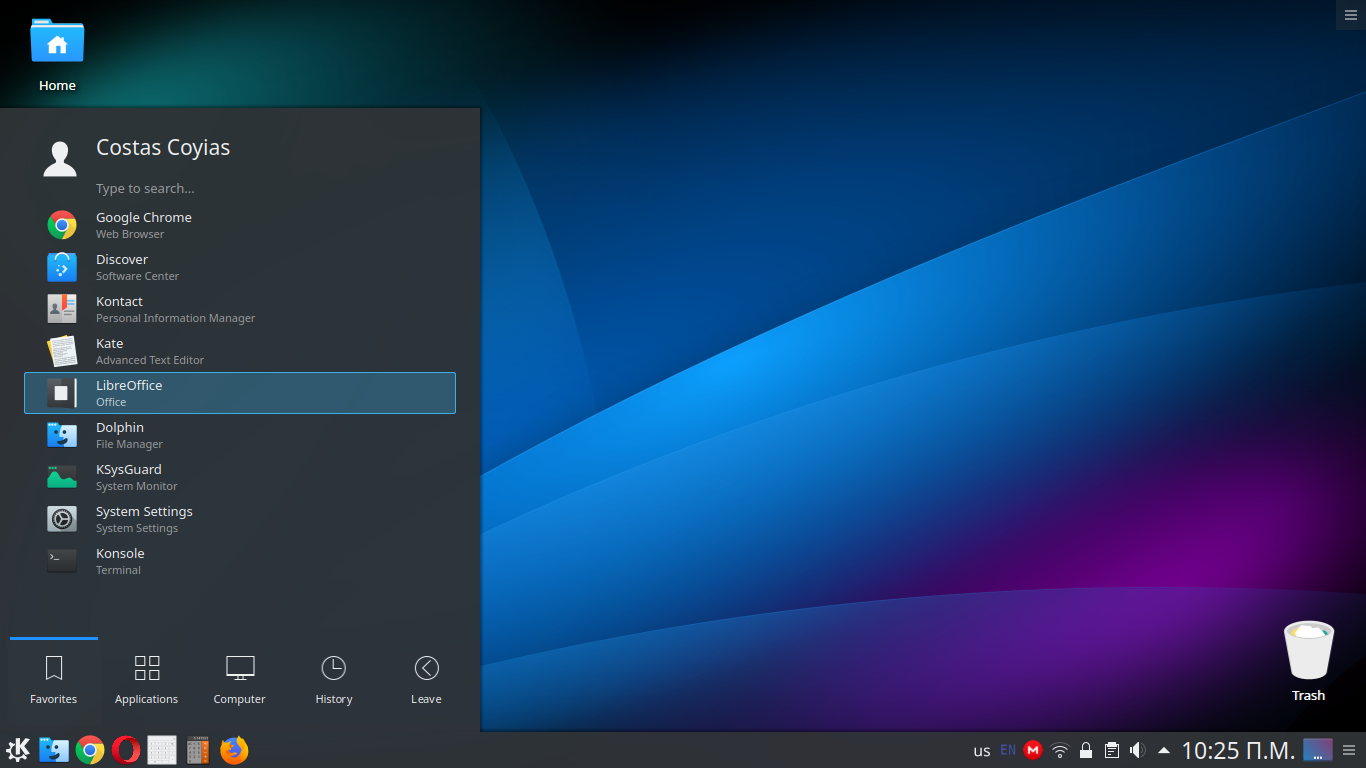Toggle Wi-Fi from the network tray icon
The width and height of the screenshot is (1366, 768).
click(1059, 749)
